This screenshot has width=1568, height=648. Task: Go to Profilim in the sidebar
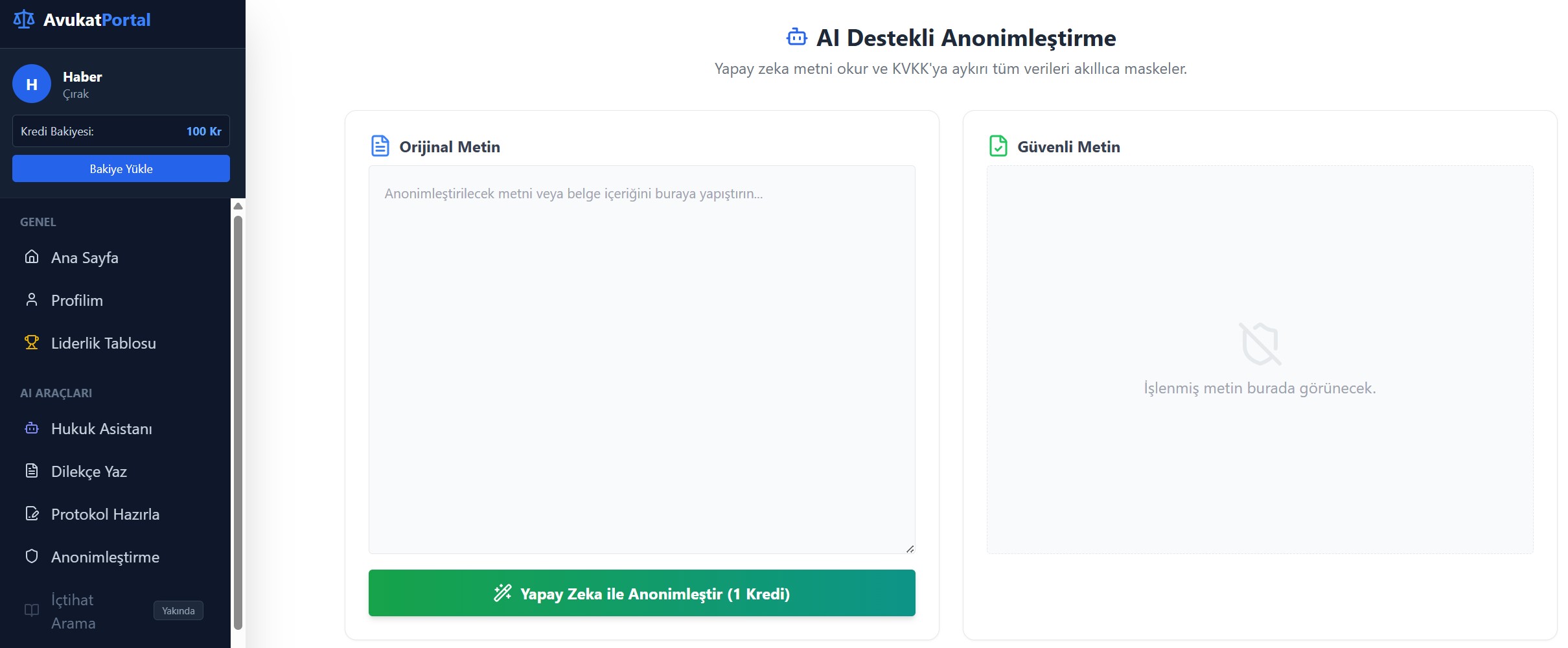[x=76, y=301]
